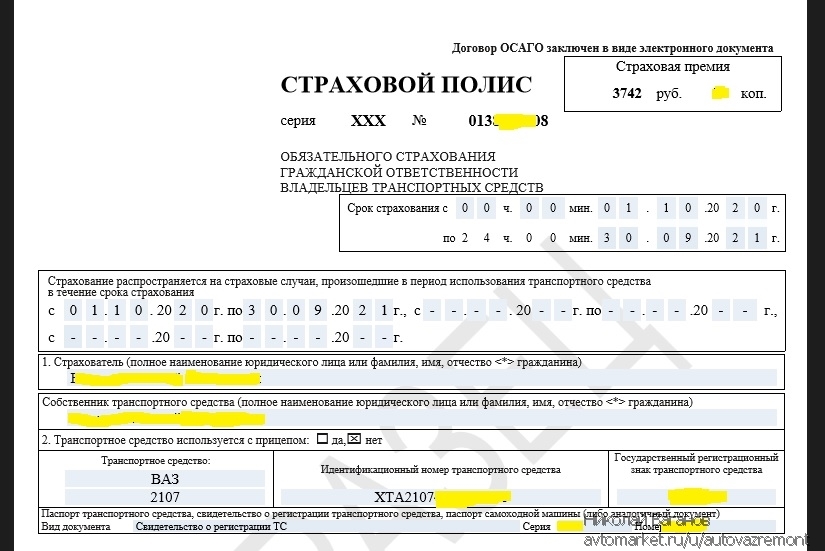The height and width of the screenshot is (551, 825).
Task: Select the policy series value 'XXX'
Action: [368, 121]
